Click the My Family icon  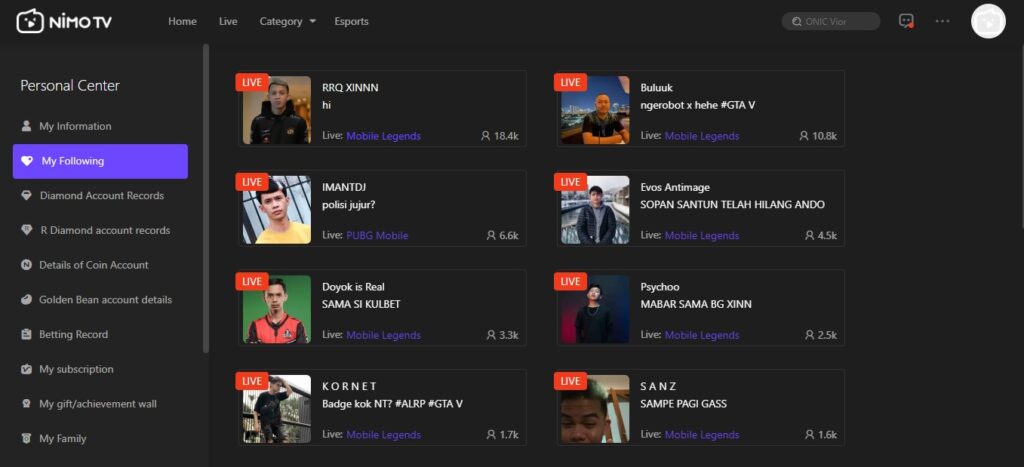pyautogui.click(x=26, y=438)
